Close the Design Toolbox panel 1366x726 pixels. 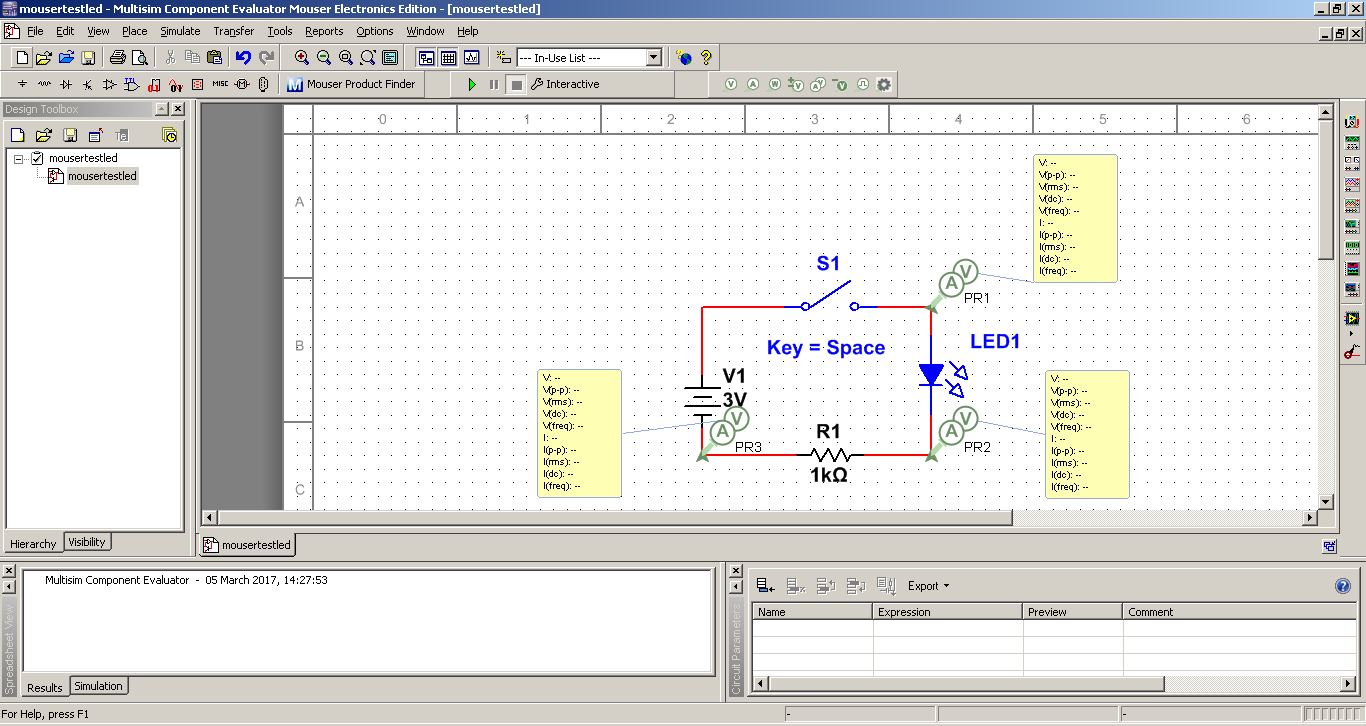[178, 109]
